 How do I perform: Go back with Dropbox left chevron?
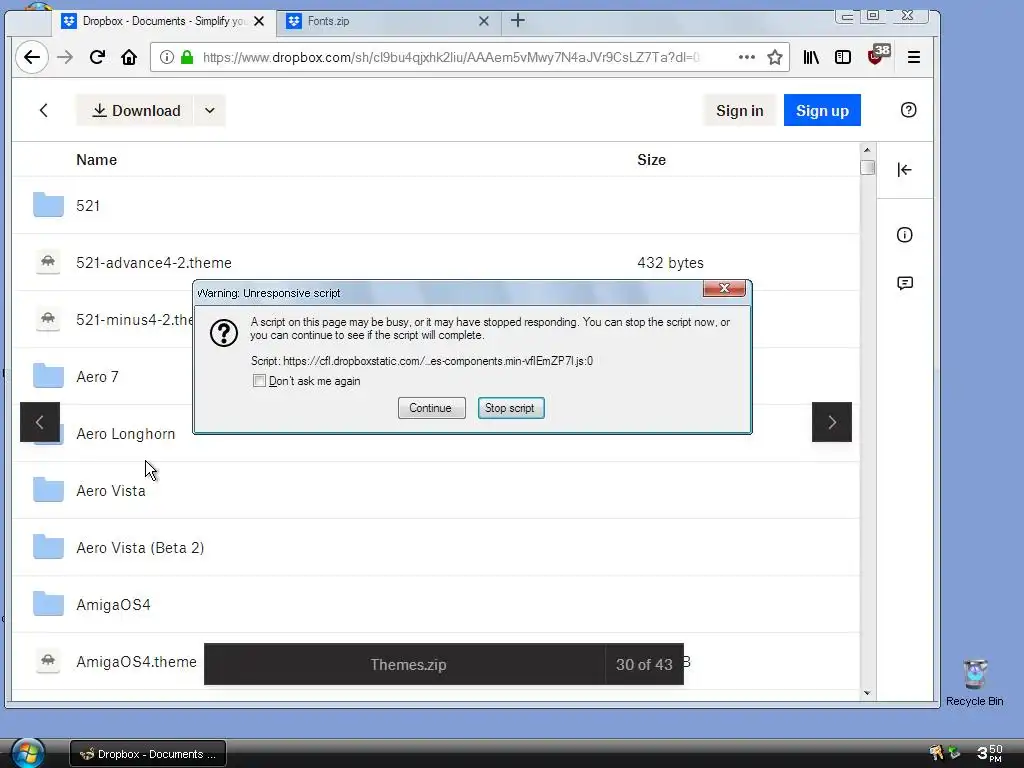(x=44, y=110)
